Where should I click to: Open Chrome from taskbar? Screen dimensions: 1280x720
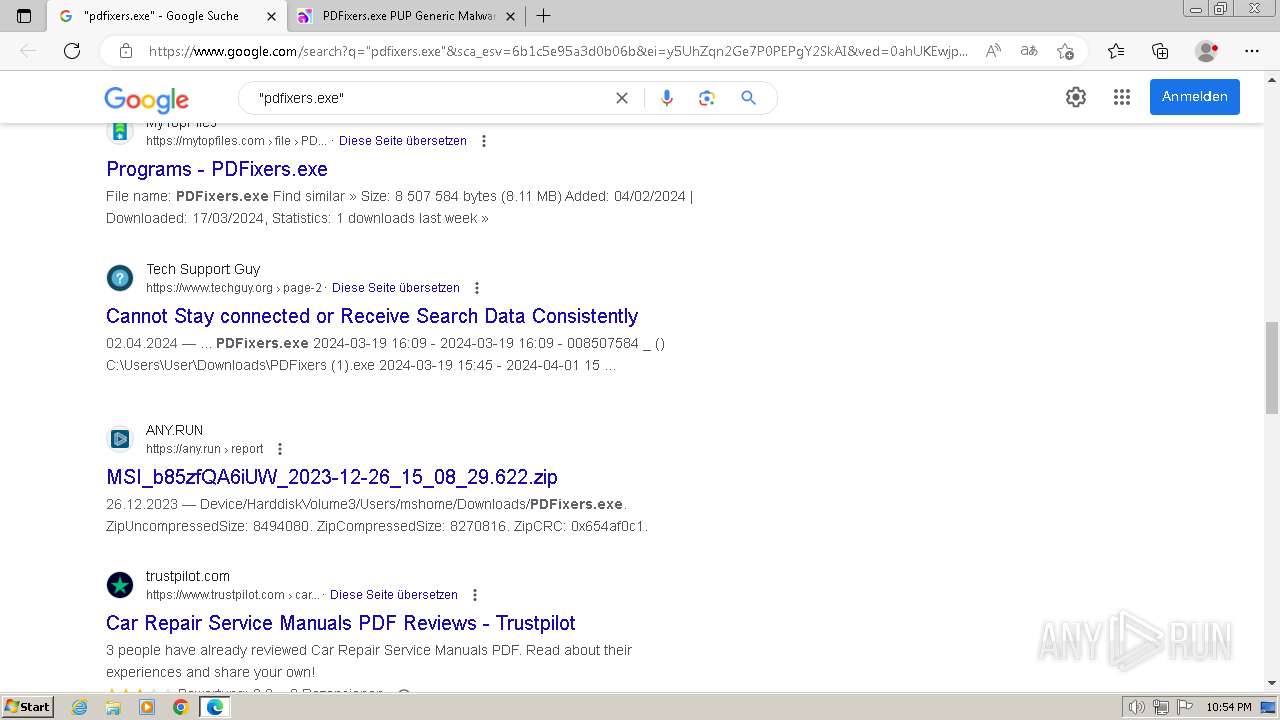tap(180, 707)
